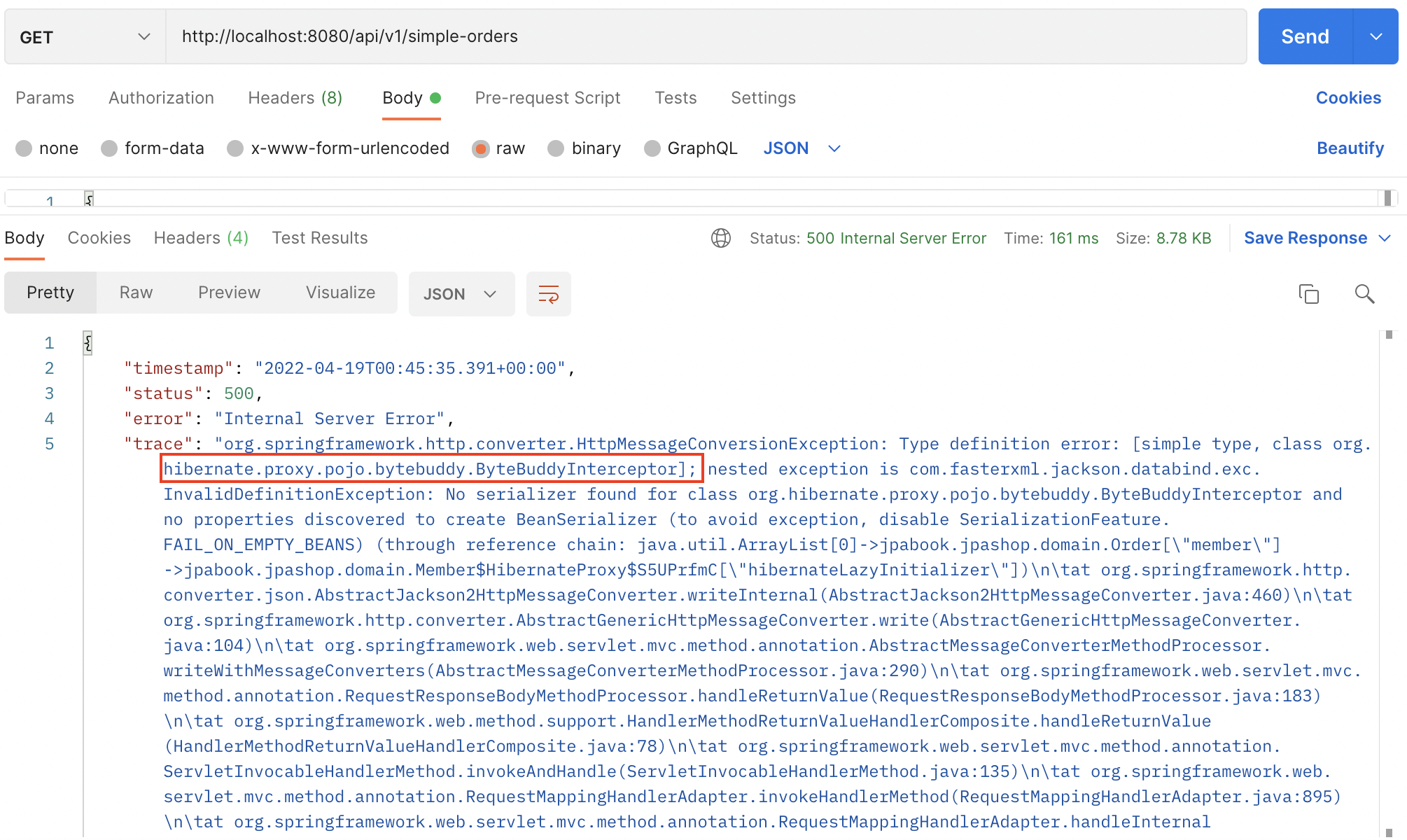1407x840 pixels.
Task: Open the response Headers (4) tab
Action: pos(201,238)
